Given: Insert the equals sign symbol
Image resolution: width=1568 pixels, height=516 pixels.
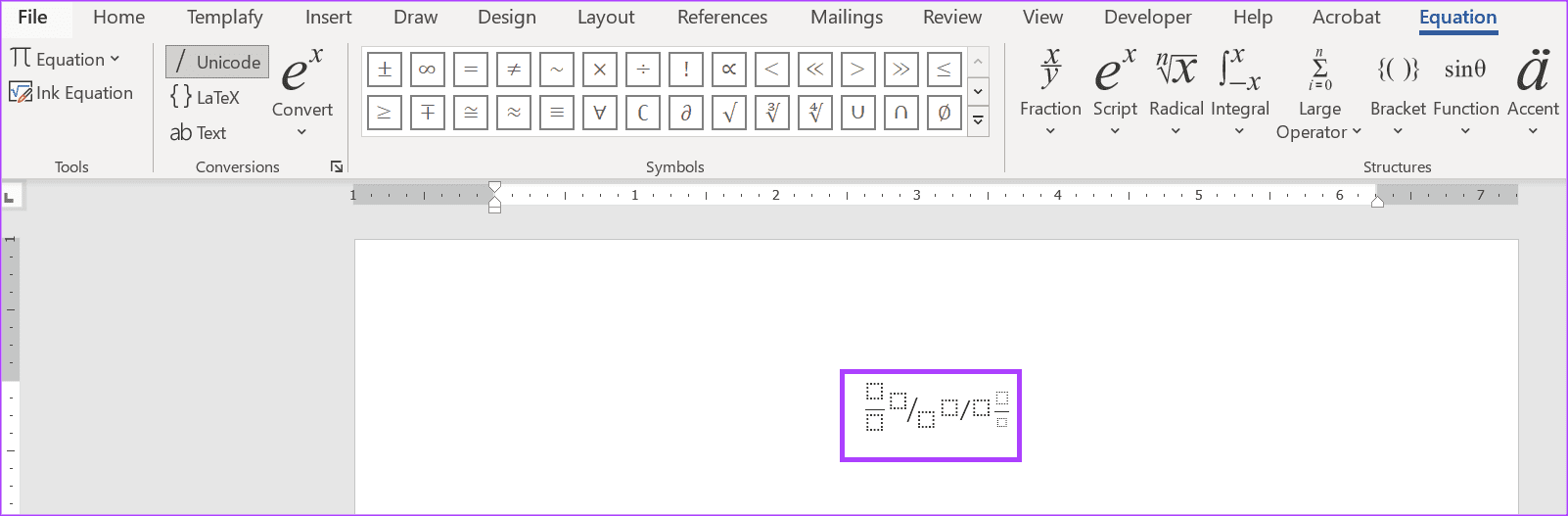Looking at the screenshot, I should (471, 70).
